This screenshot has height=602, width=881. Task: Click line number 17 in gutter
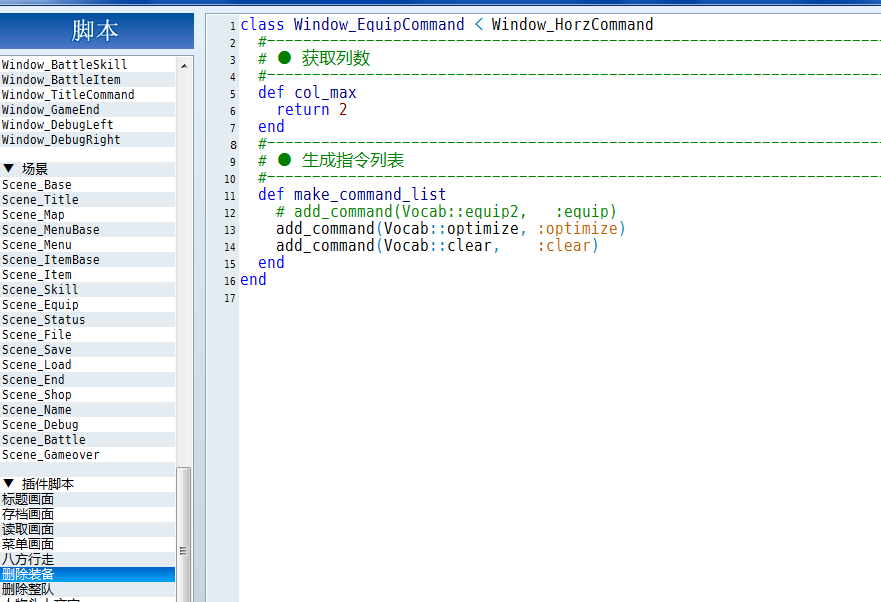click(230, 298)
